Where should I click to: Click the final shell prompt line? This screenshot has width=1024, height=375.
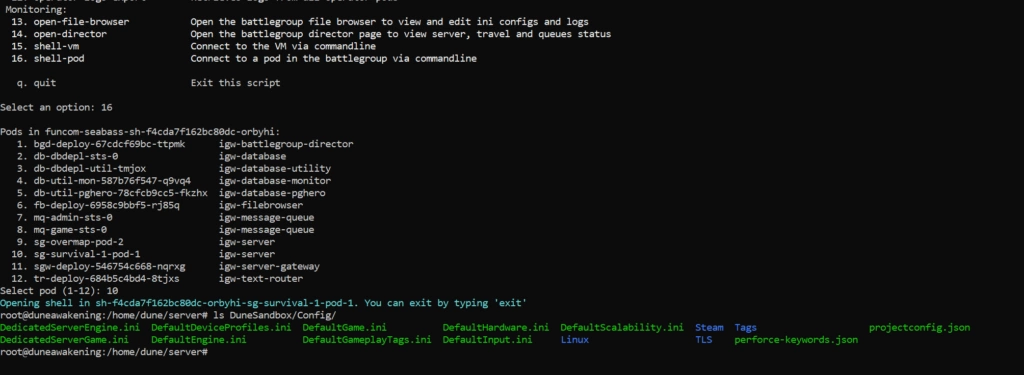click(104, 352)
